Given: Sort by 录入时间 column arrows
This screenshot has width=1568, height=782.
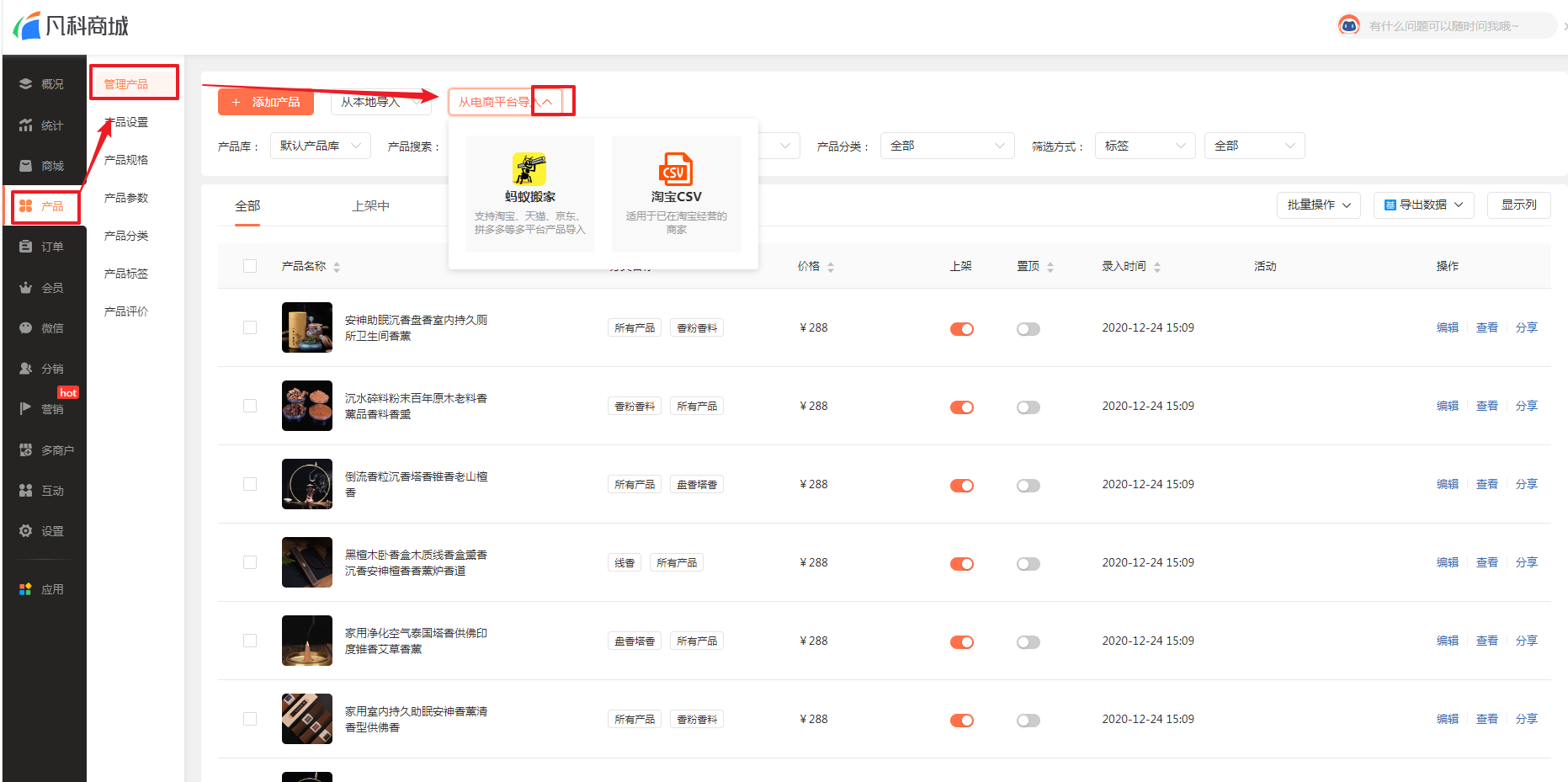Looking at the screenshot, I should 1157,267.
